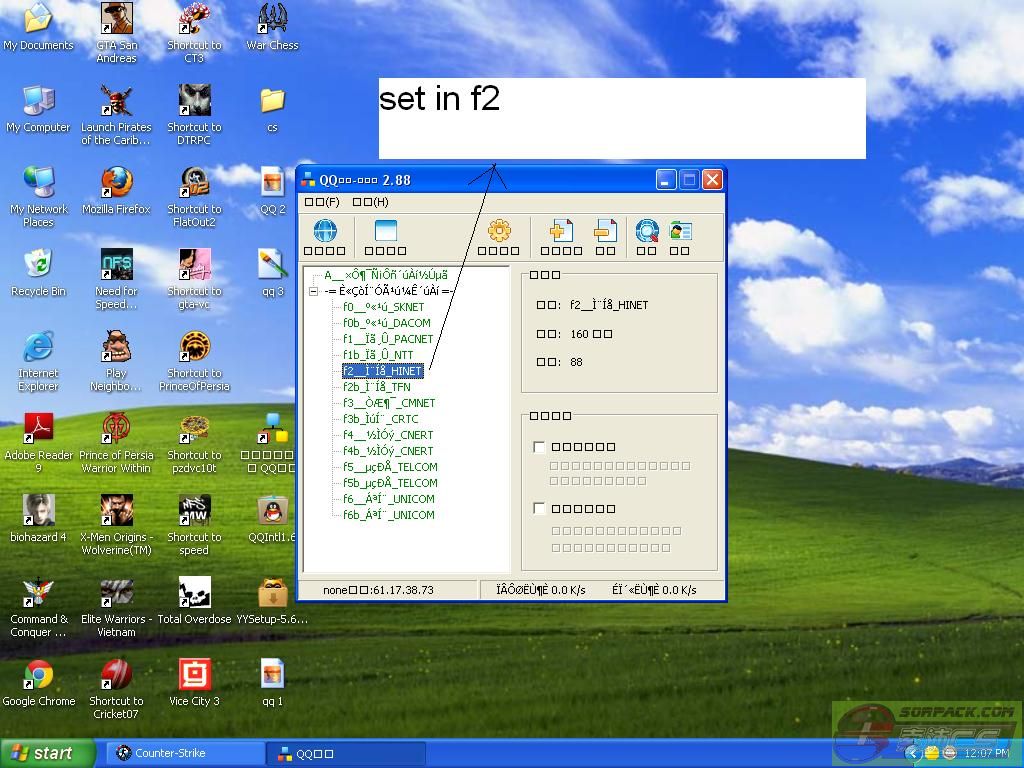1024x768 pixels.
Task: Open the (F) menu in the QQ window
Action: coord(322,202)
